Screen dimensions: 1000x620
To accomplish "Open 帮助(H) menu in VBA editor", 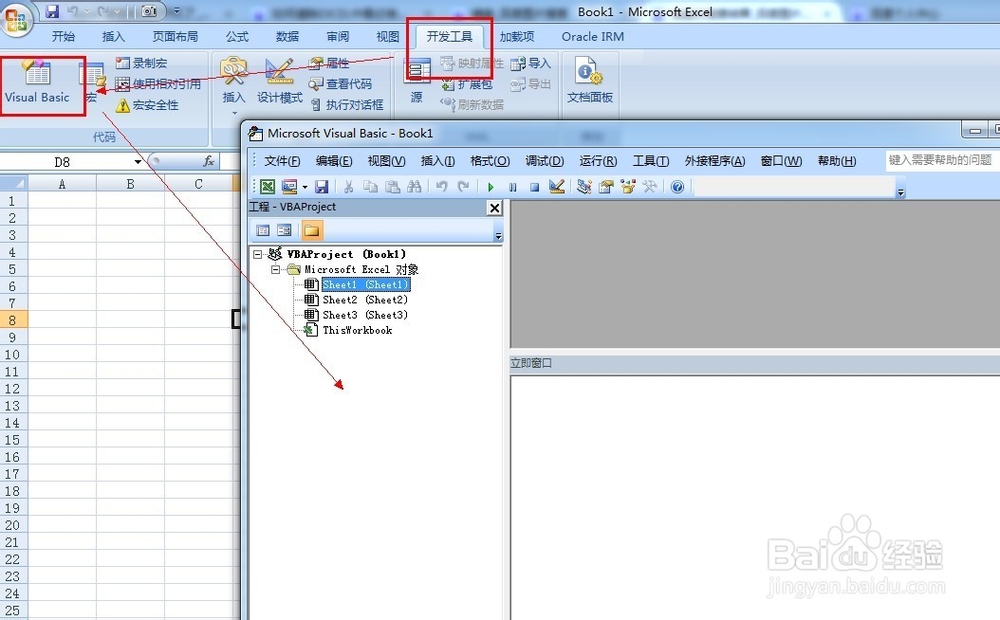I will tap(837, 161).
